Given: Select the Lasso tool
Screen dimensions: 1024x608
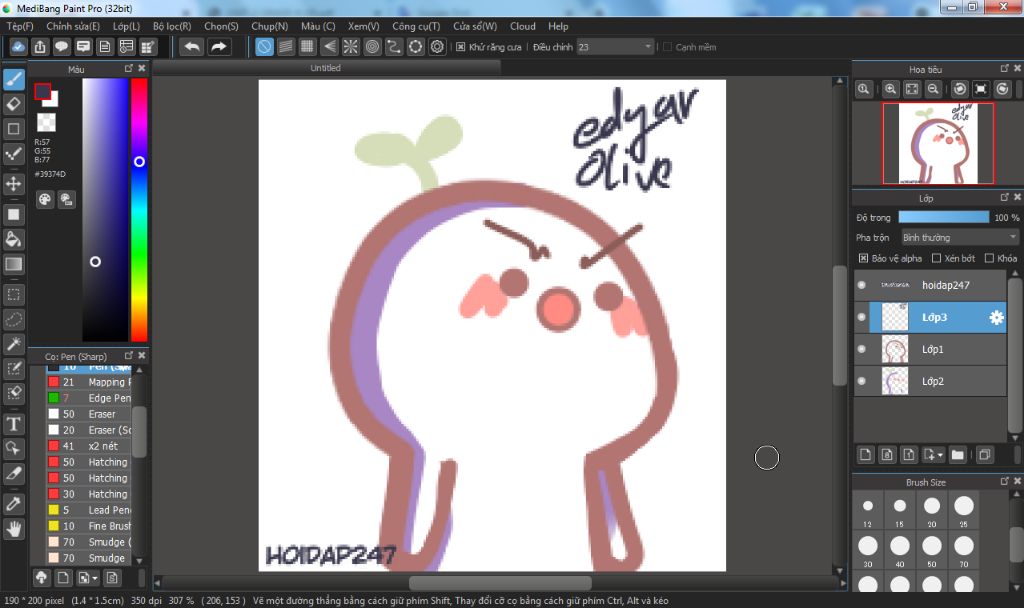Looking at the screenshot, I should pyautogui.click(x=14, y=319).
